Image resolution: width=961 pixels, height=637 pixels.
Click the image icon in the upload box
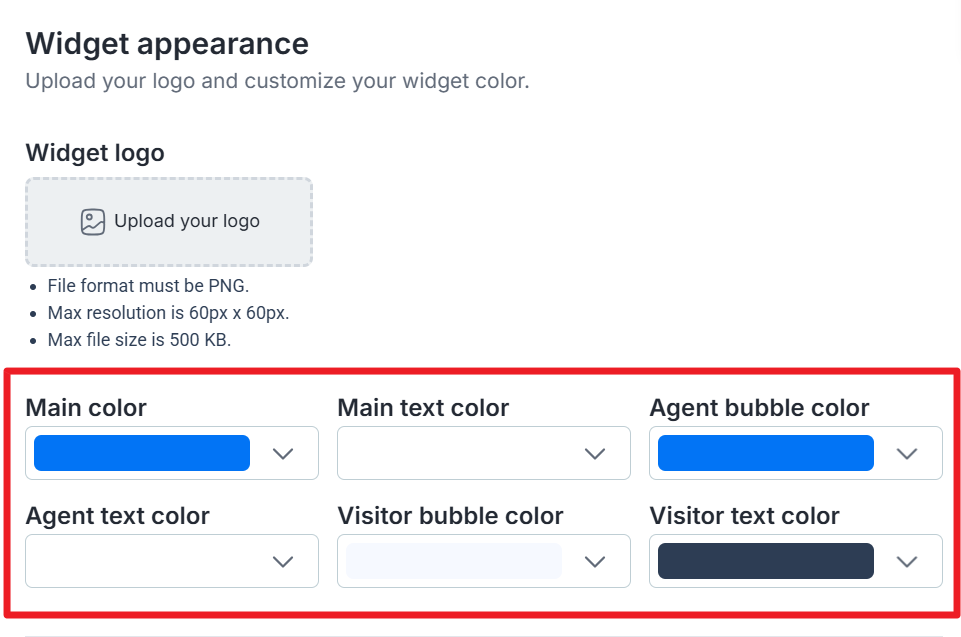93,222
